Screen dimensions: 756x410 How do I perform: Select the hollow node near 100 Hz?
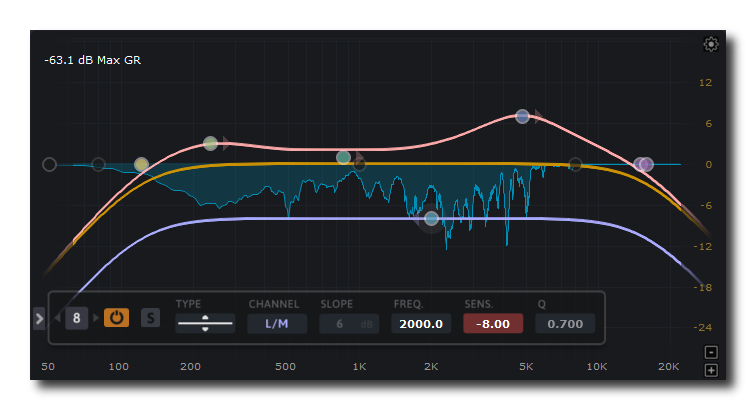point(98,164)
